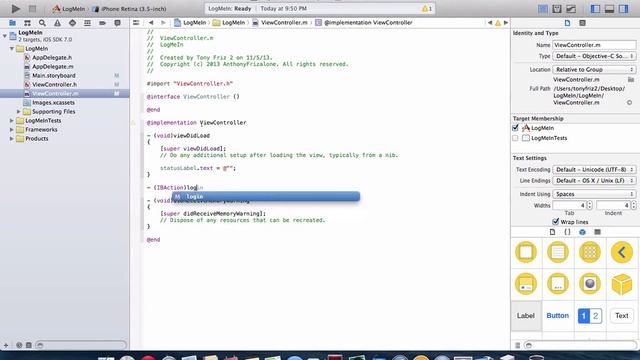Add a new file with the plus button
Image resolution: width=640 pixels, height=360 pixels.
6,345
